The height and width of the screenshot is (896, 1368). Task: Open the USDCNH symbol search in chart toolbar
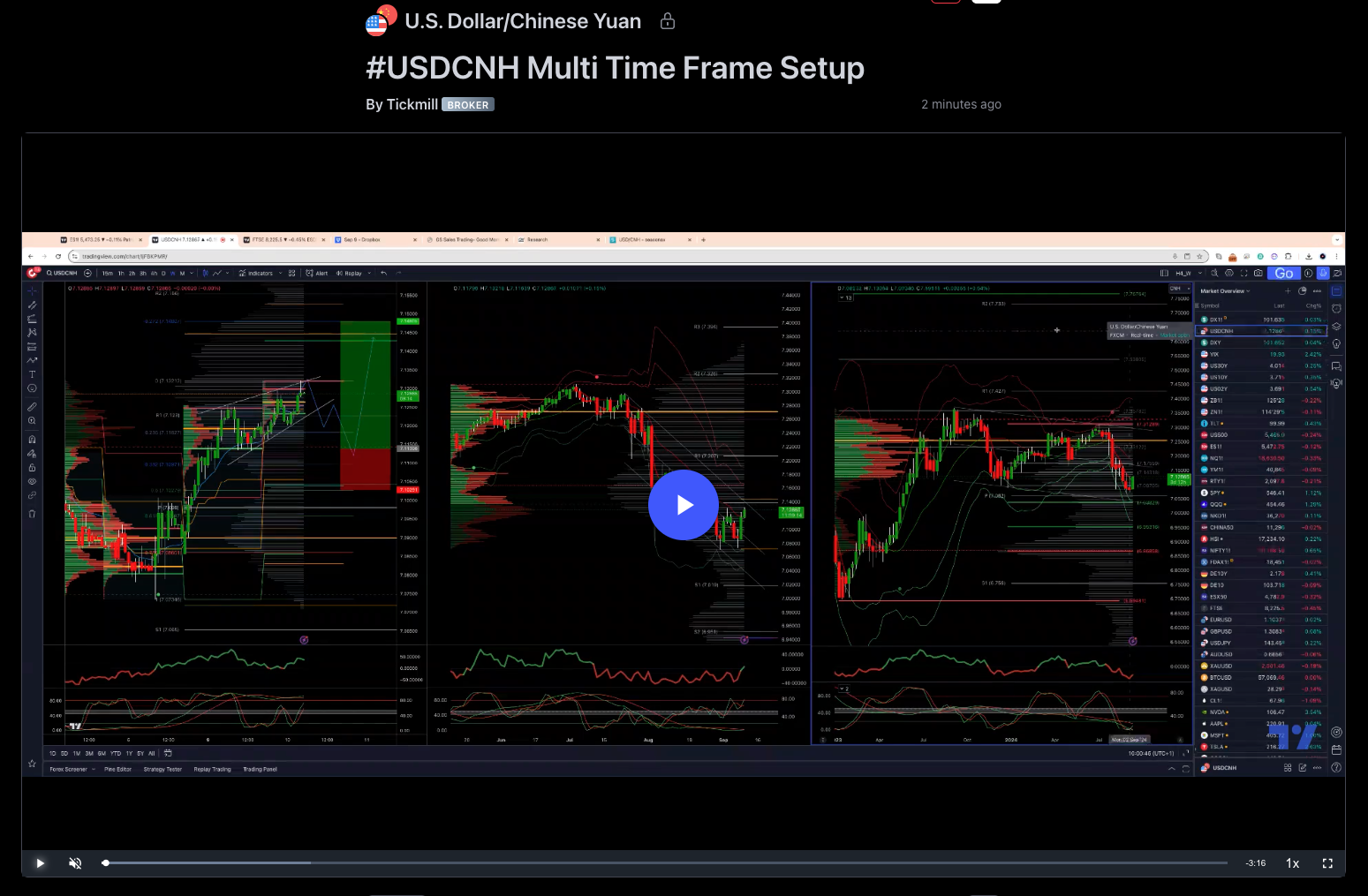click(x=61, y=273)
